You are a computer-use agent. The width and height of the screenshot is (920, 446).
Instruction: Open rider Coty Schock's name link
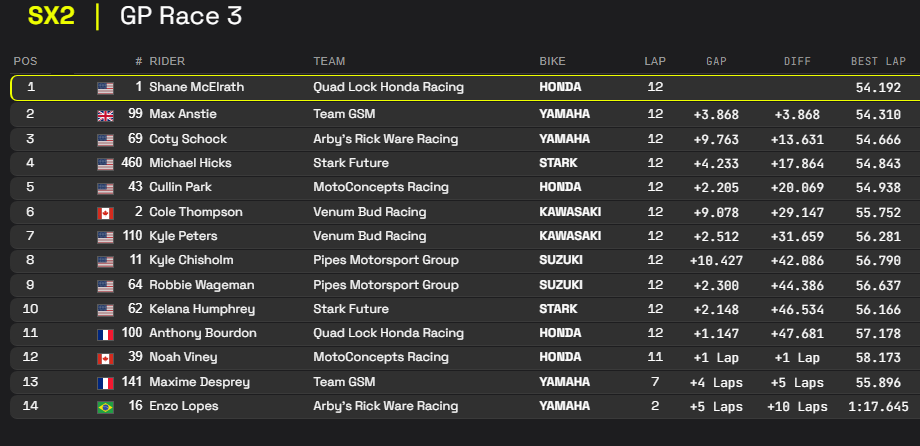pyautogui.click(x=188, y=139)
